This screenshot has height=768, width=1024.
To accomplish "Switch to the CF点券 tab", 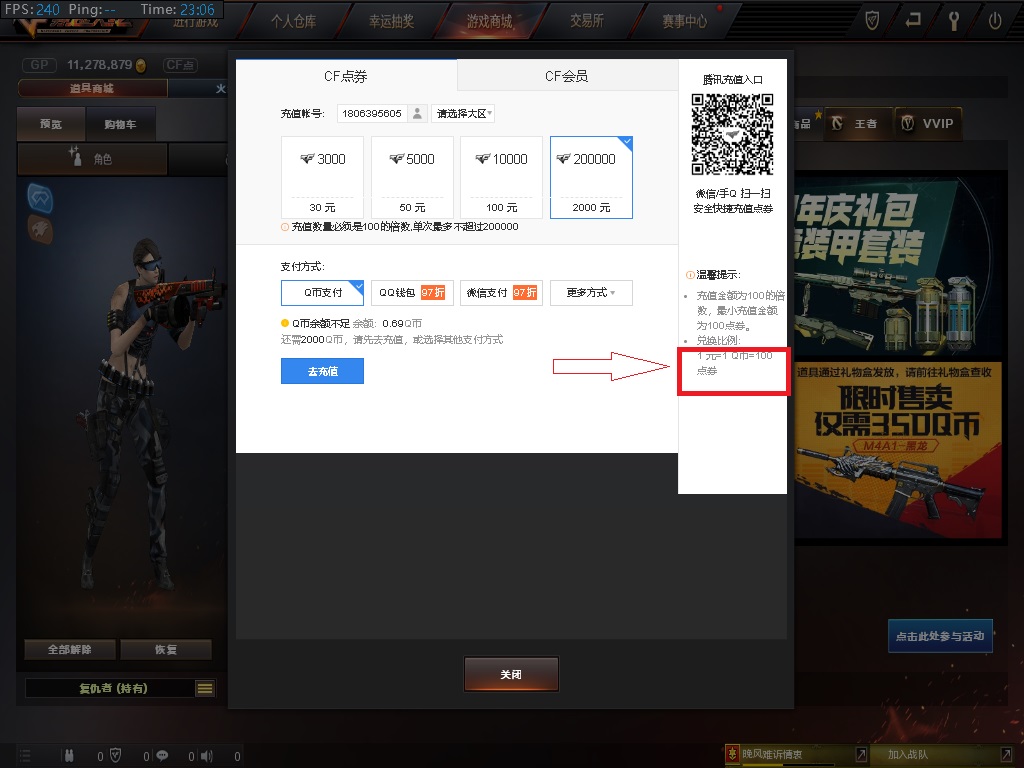I will 346,76.
